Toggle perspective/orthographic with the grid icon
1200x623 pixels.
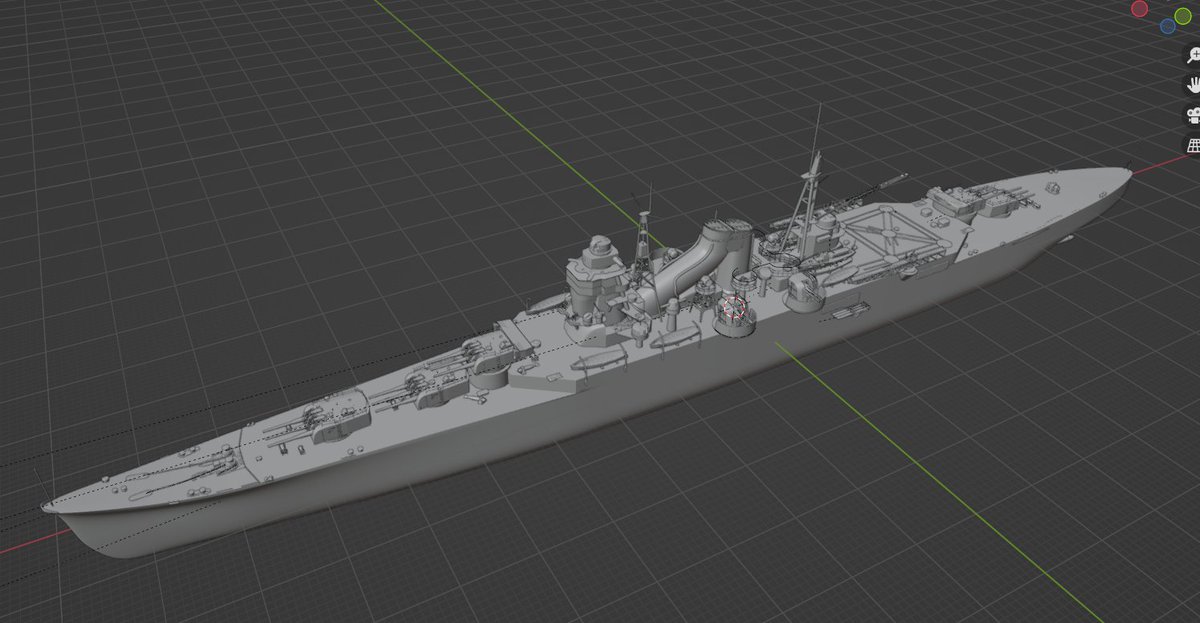coord(1192,146)
